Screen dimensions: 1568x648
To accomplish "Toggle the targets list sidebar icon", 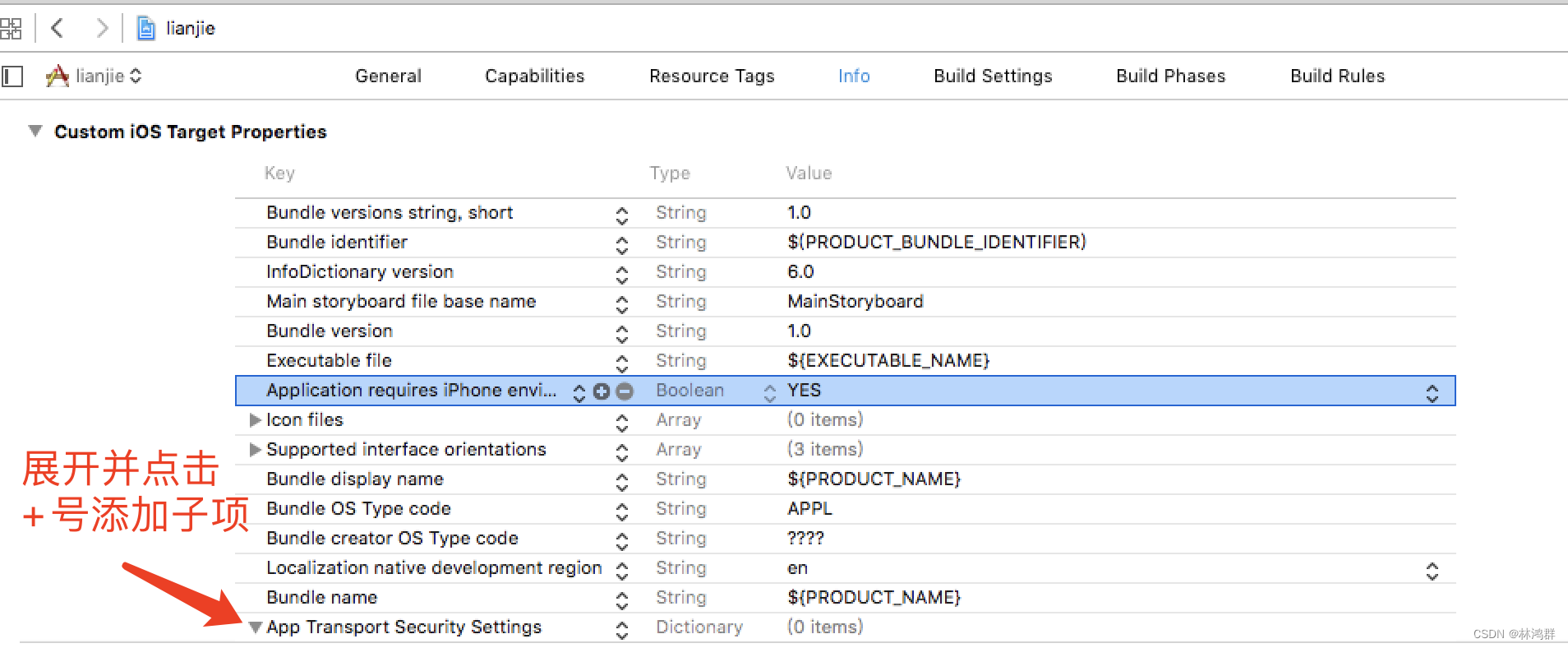I will (x=12, y=76).
